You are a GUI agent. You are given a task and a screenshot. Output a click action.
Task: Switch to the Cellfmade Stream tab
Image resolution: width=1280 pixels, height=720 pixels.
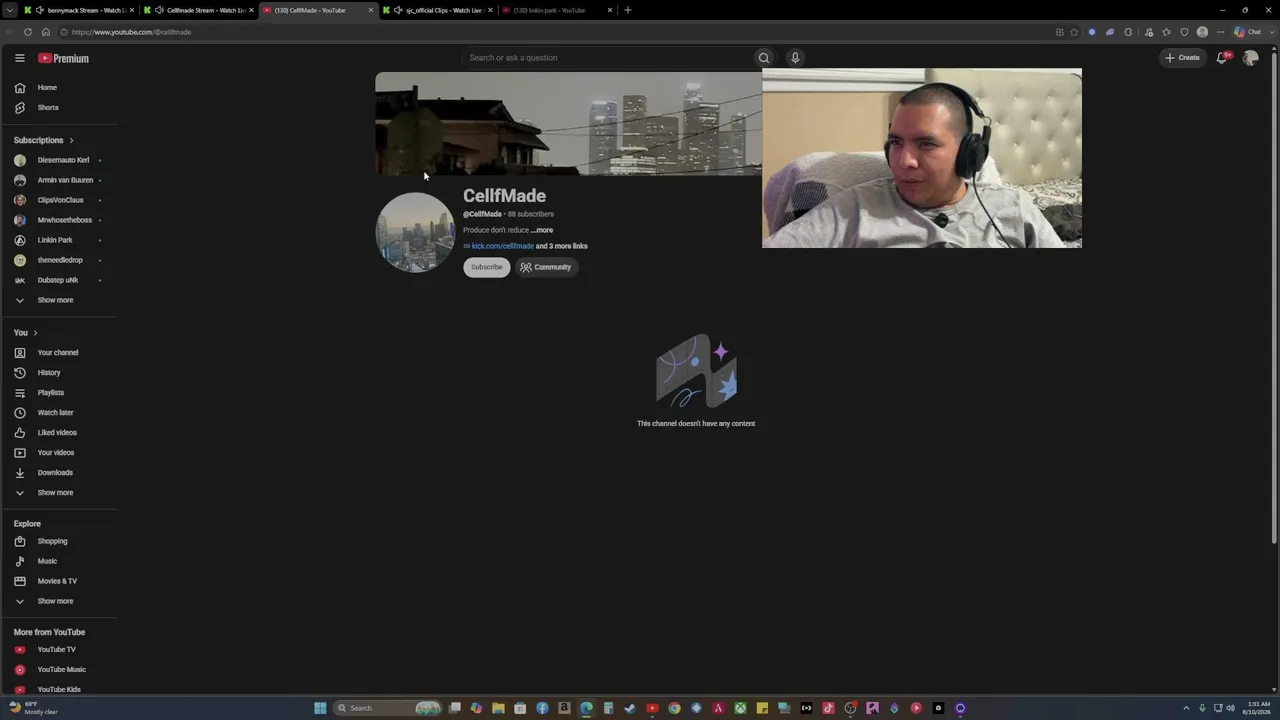pos(199,10)
